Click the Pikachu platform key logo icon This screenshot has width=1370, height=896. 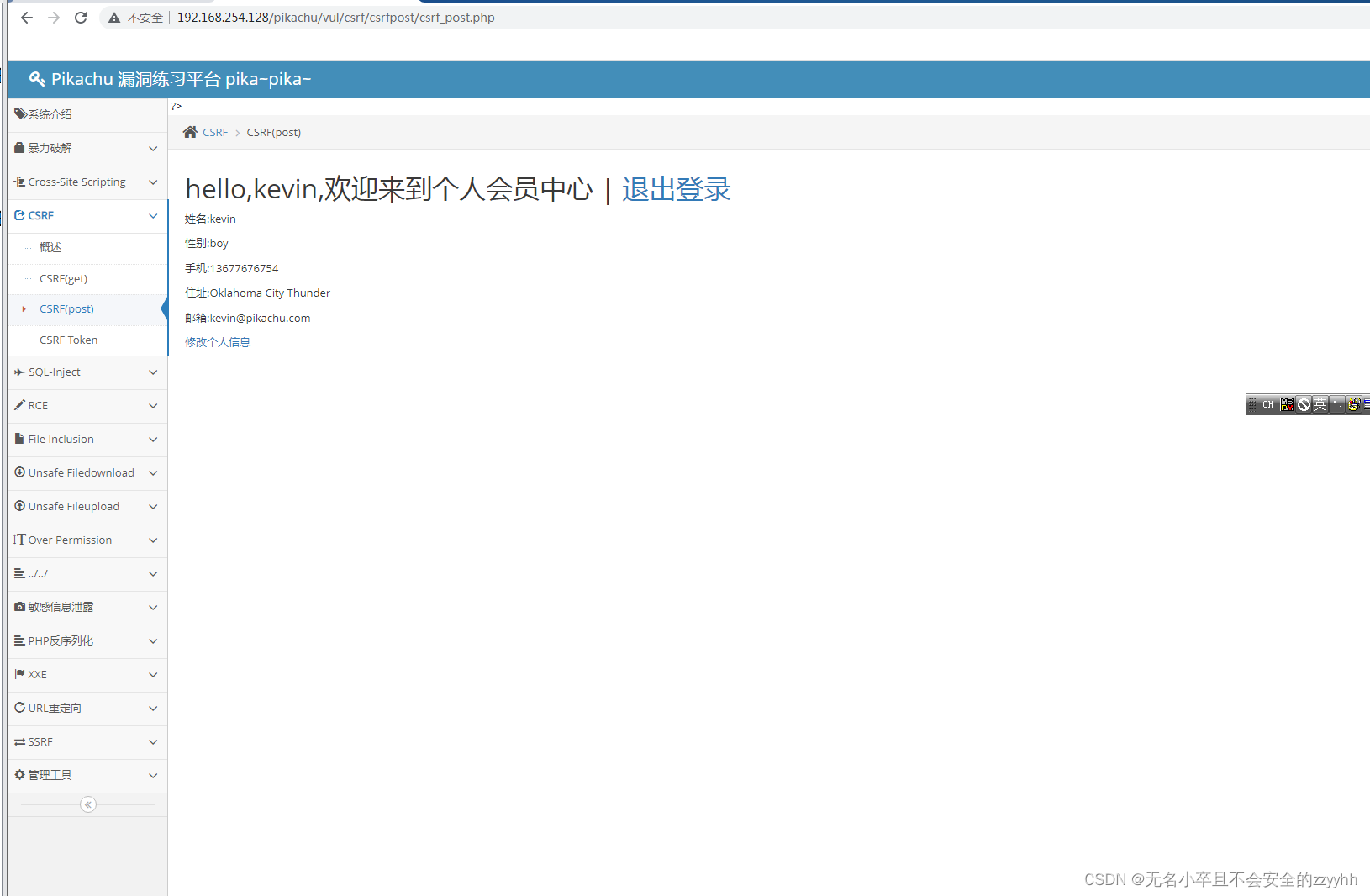37,79
